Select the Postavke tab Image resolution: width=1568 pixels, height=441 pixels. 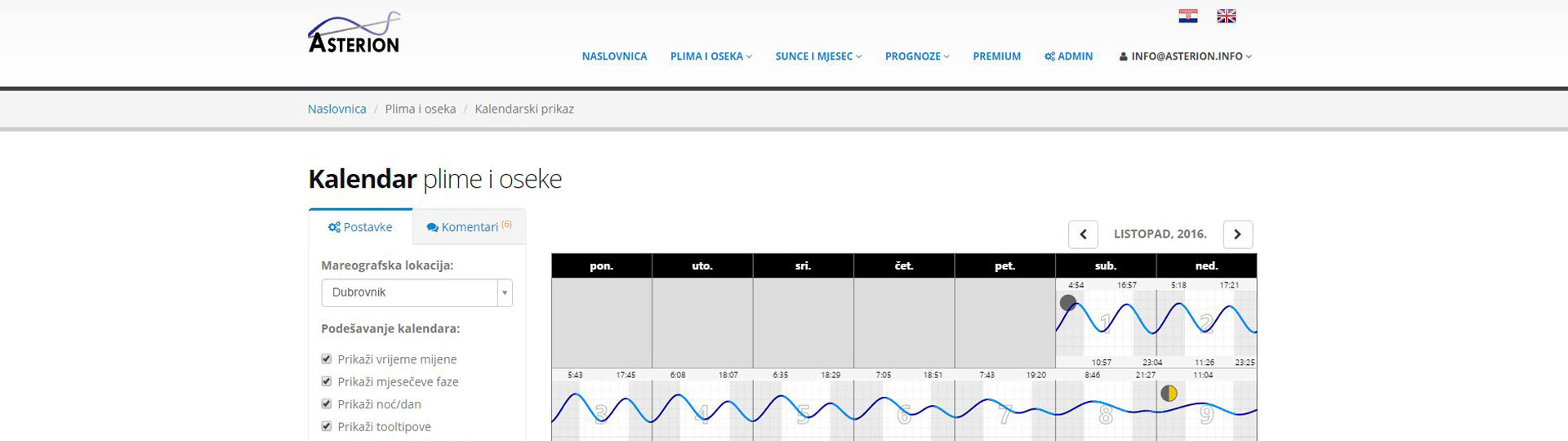point(360,227)
